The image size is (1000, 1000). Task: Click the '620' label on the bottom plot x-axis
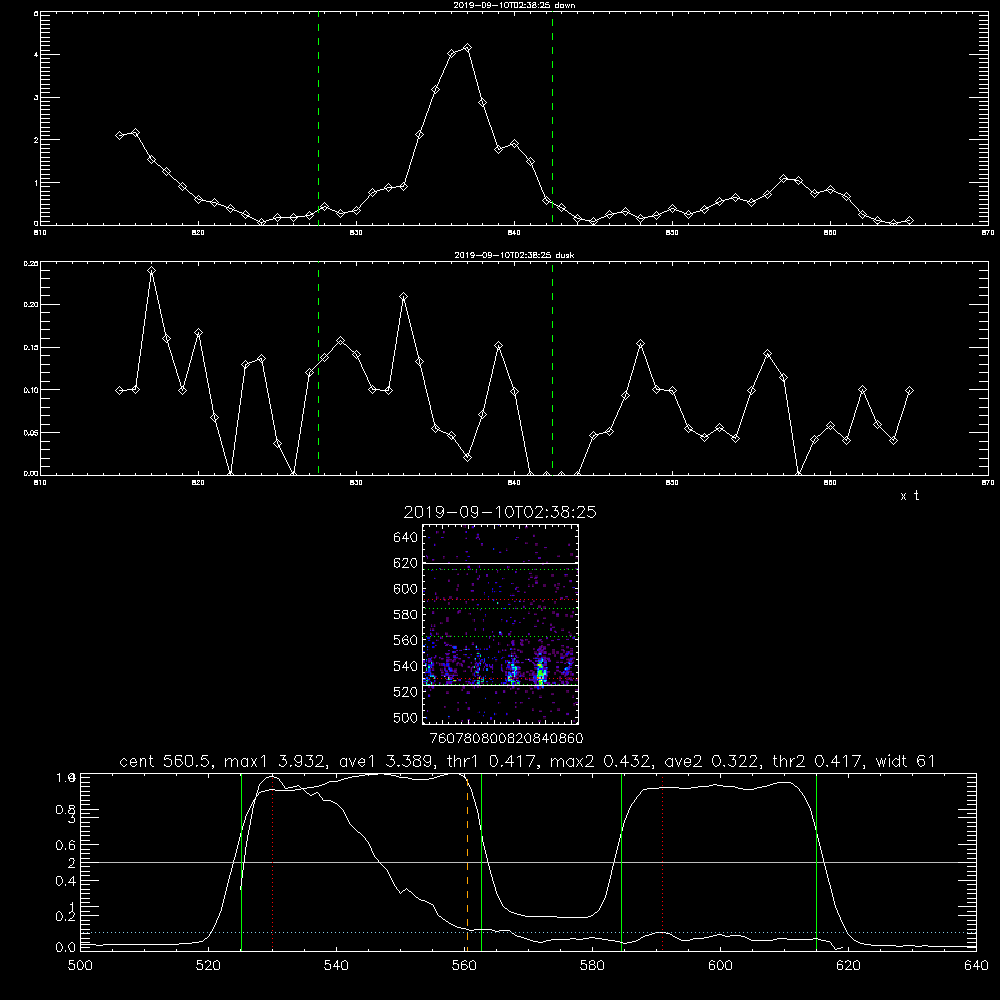[848, 966]
